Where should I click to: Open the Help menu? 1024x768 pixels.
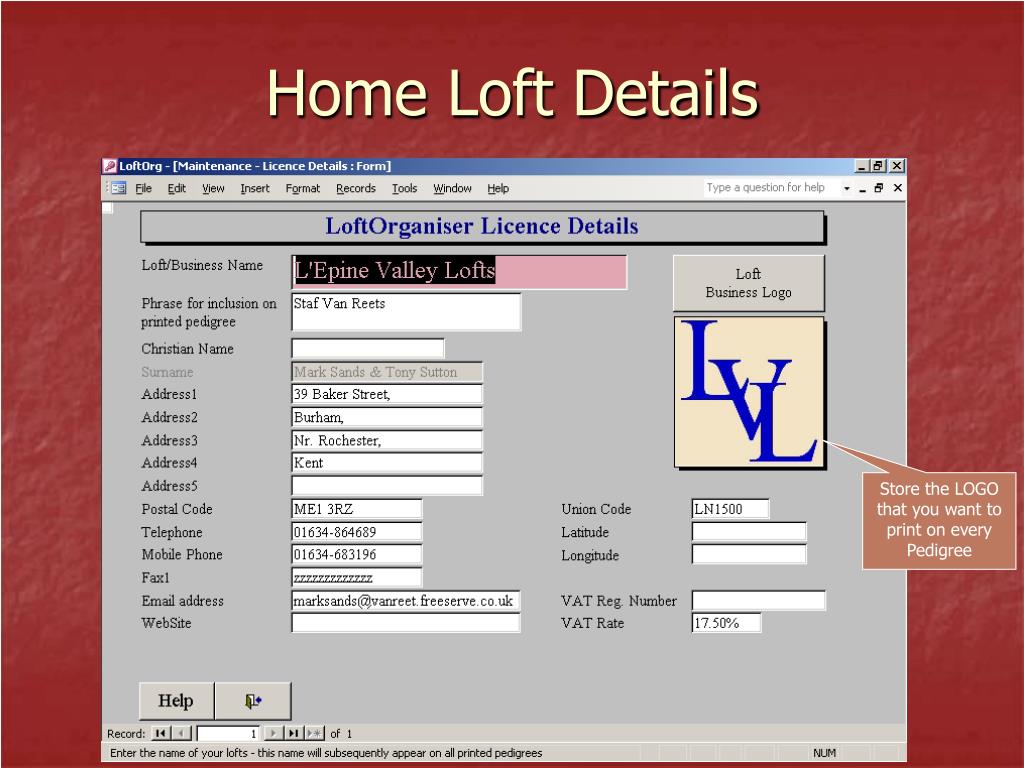tap(498, 188)
